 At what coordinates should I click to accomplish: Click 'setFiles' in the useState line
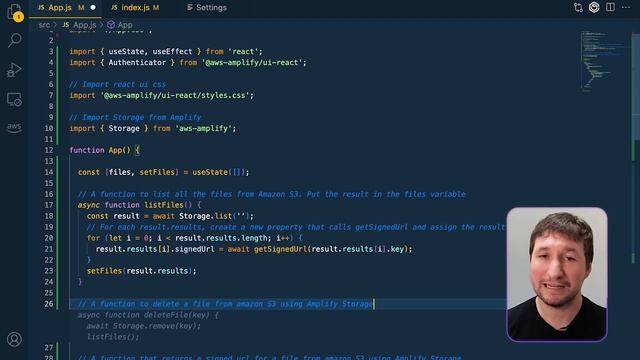[x=157, y=172]
